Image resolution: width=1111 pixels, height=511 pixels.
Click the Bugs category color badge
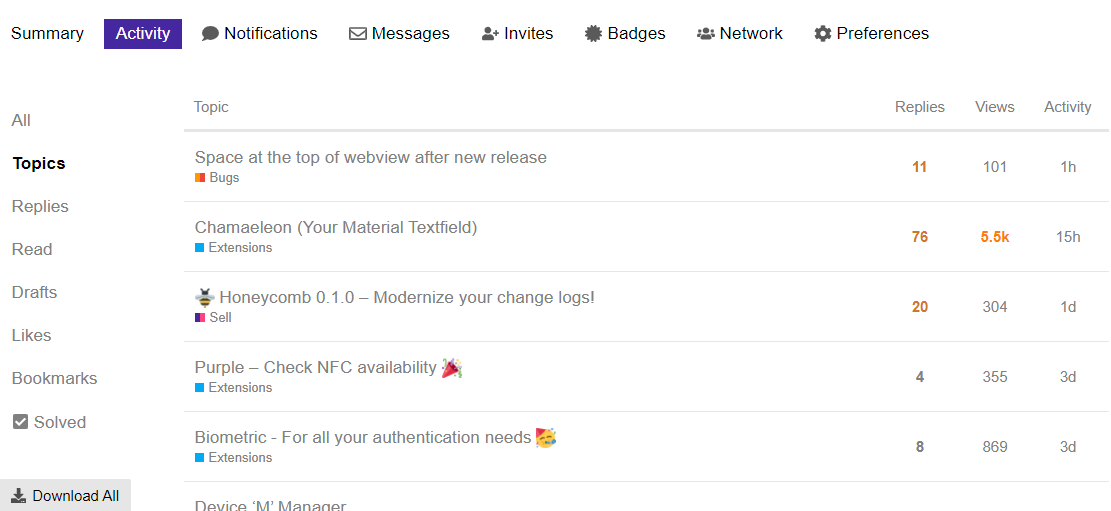(200, 178)
